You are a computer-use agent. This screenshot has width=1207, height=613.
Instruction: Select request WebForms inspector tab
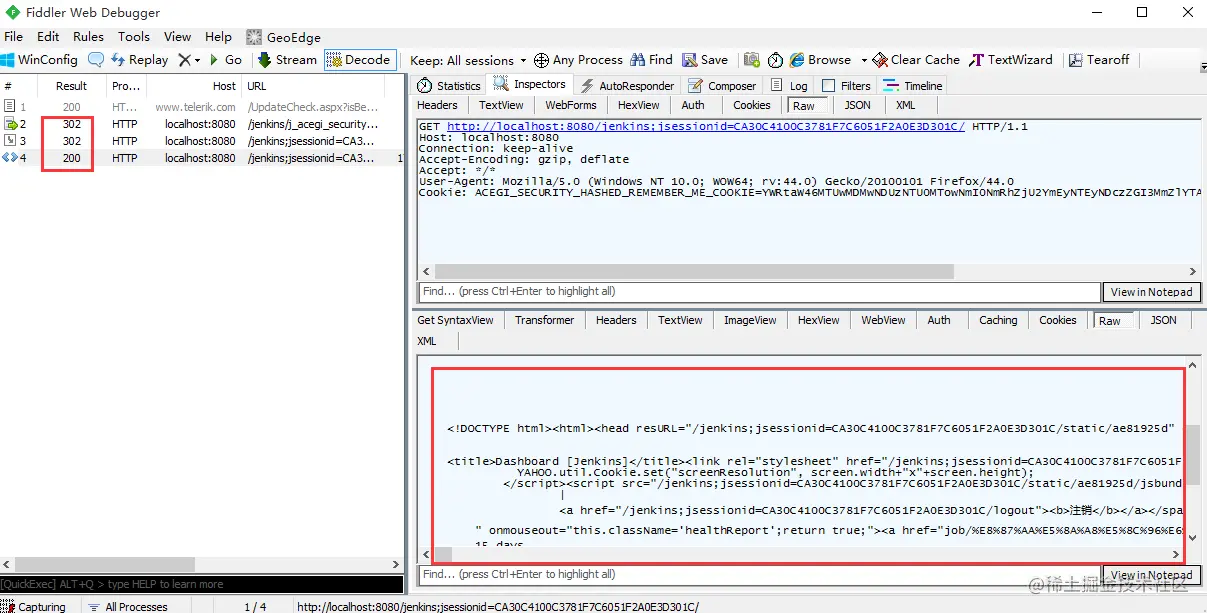click(x=571, y=105)
